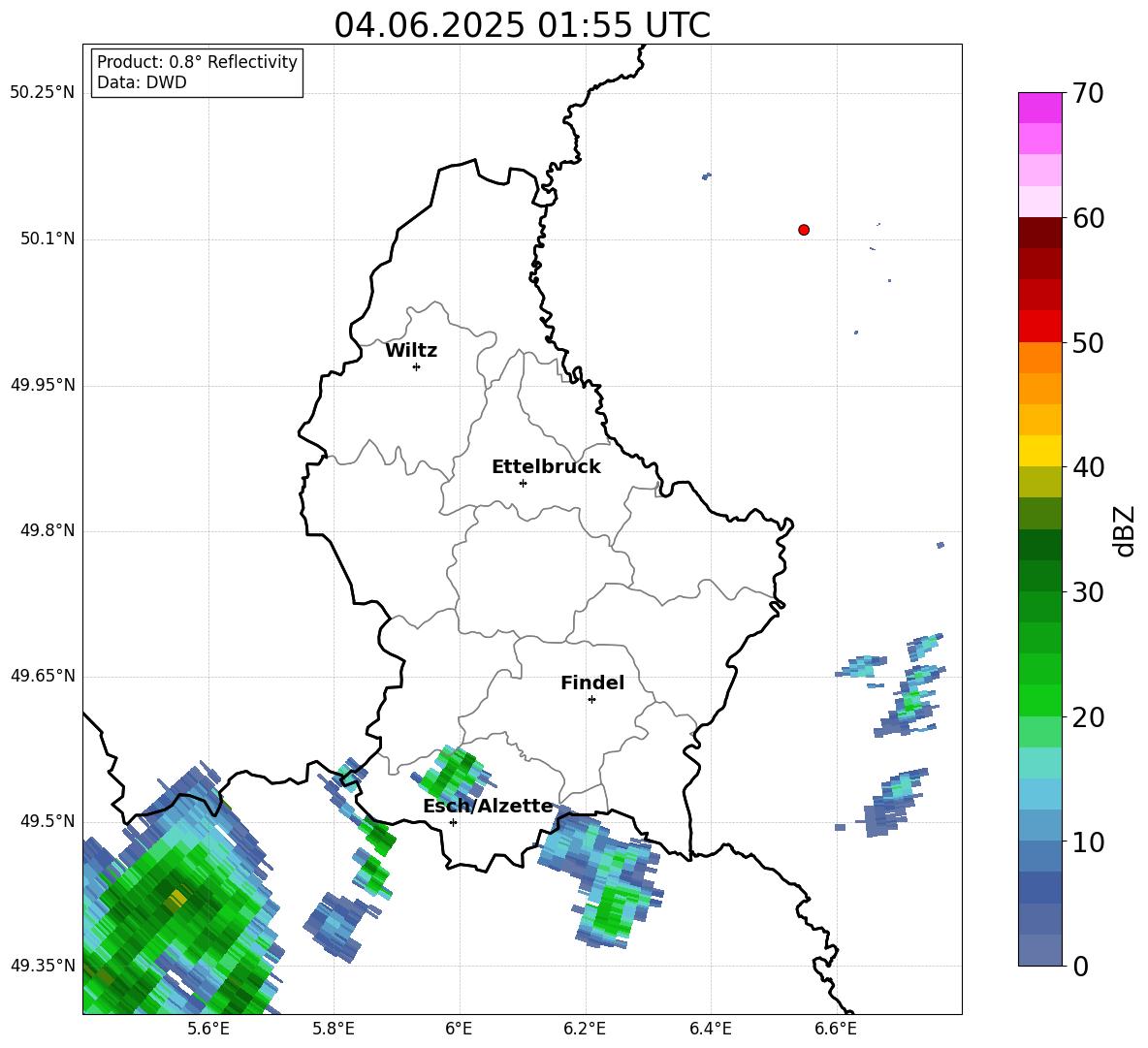Screen dimensions: 1148x1048
Task: Click the red radar site marker
Action: (804, 230)
